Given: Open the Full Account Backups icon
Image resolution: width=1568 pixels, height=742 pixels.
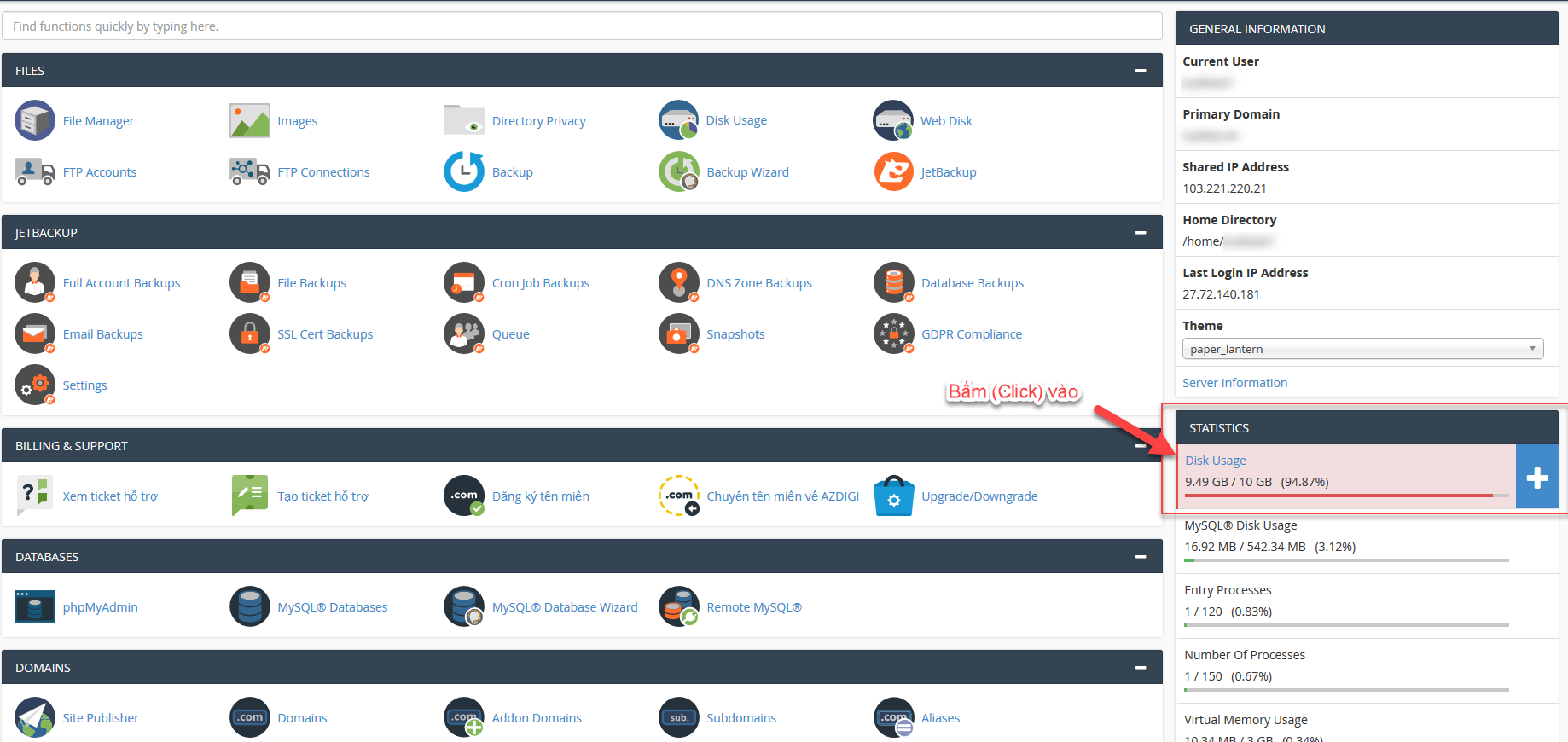Looking at the screenshot, I should click(x=35, y=282).
